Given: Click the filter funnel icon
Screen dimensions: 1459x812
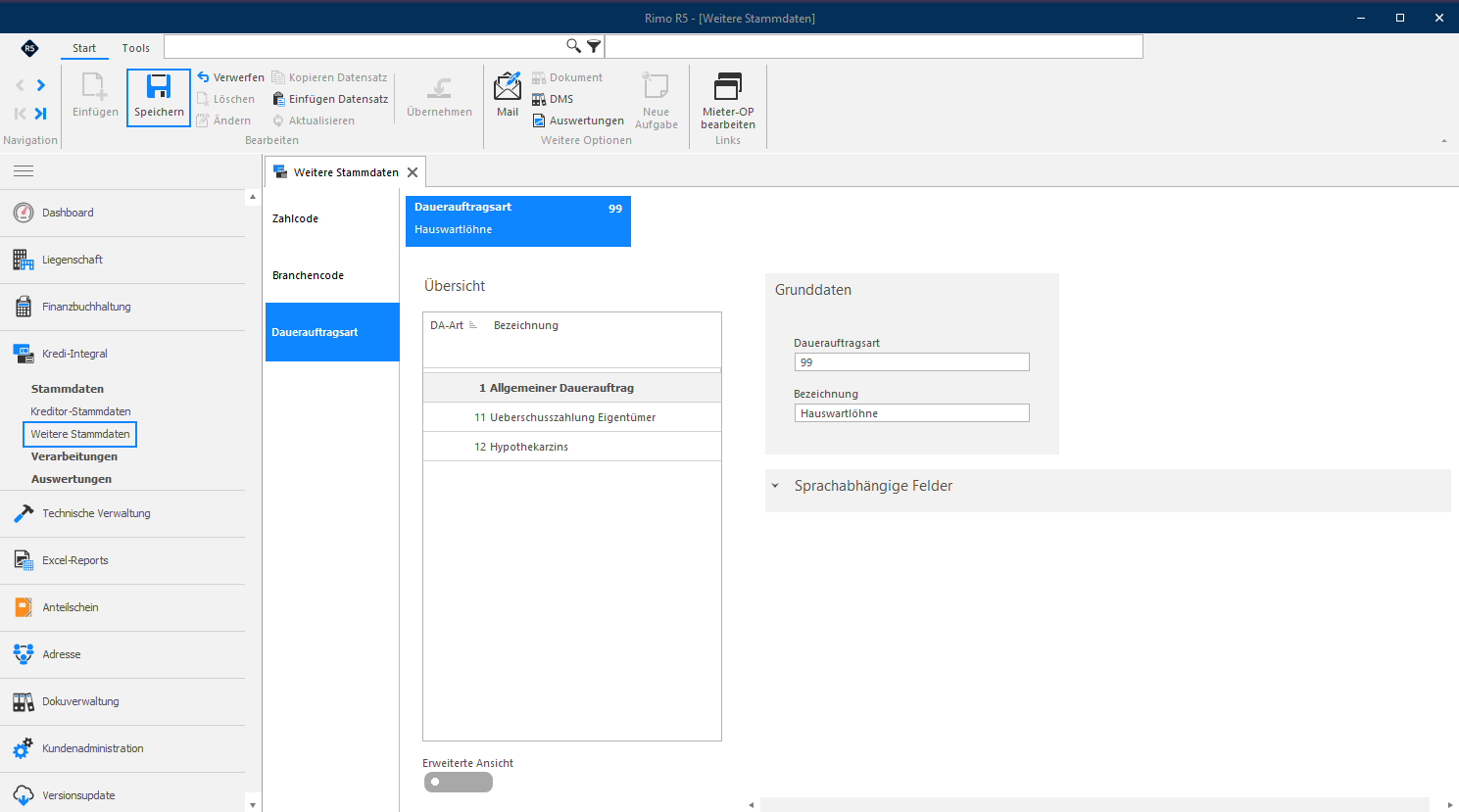Looking at the screenshot, I should point(594,46).
